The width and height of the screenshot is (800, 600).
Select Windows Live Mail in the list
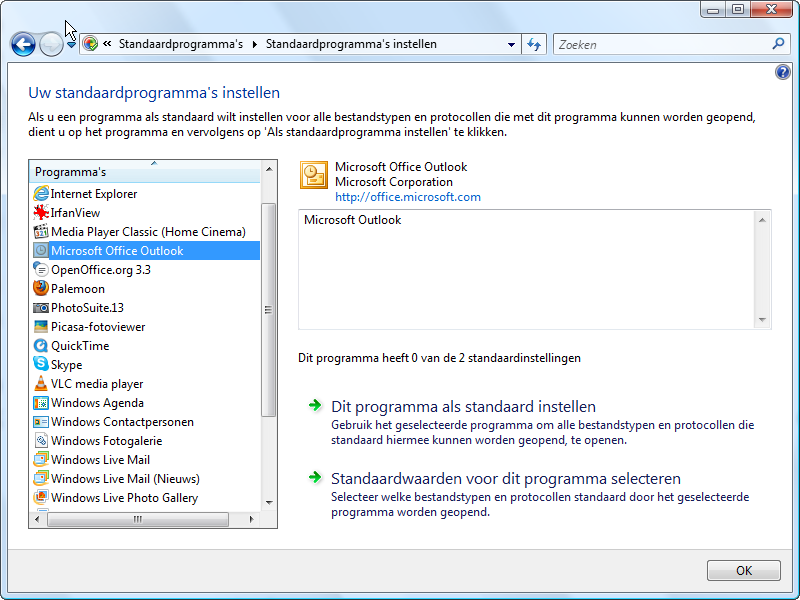100,460
